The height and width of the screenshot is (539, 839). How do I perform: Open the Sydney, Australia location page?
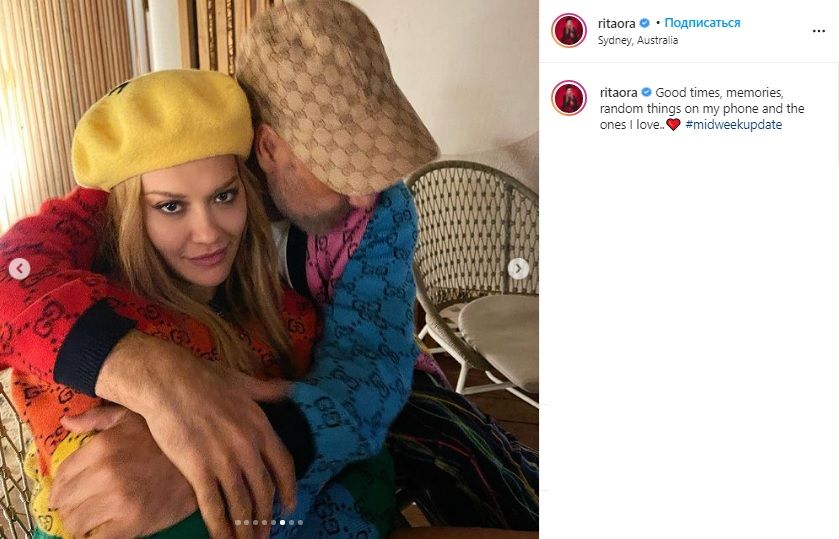pos(637,40)
